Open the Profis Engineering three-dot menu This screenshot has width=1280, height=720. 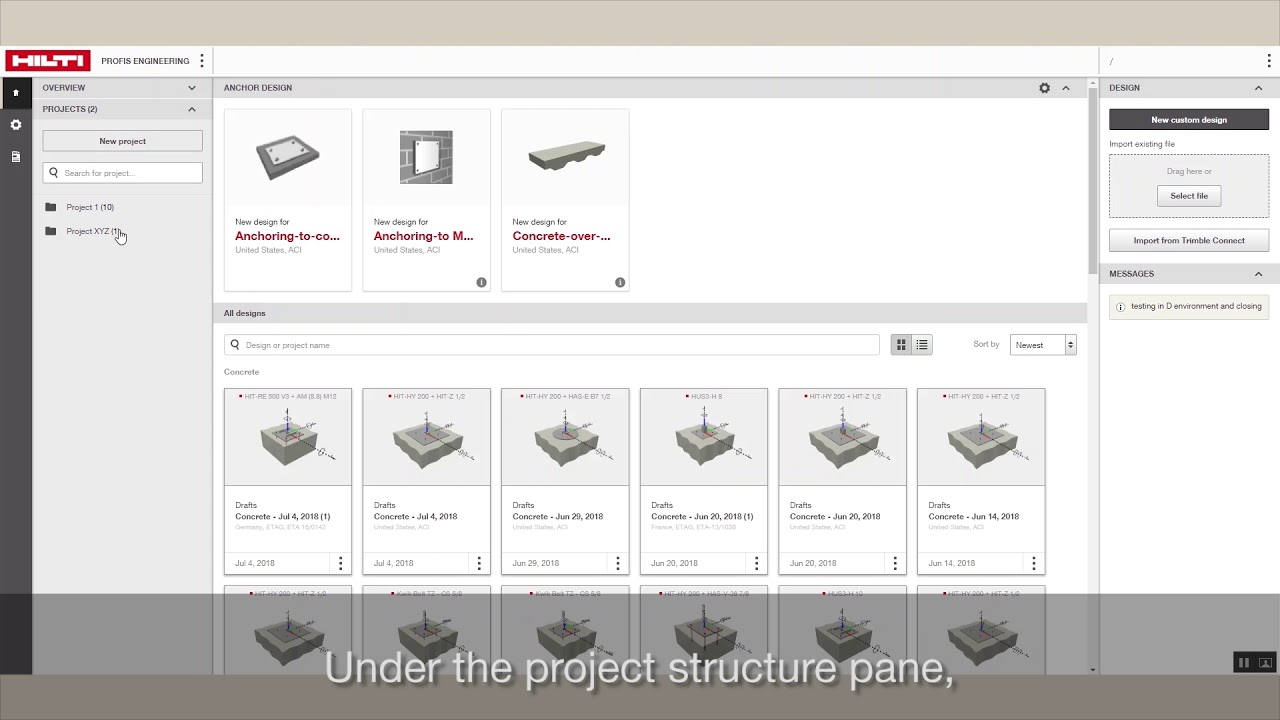click(x=202, y=61)
